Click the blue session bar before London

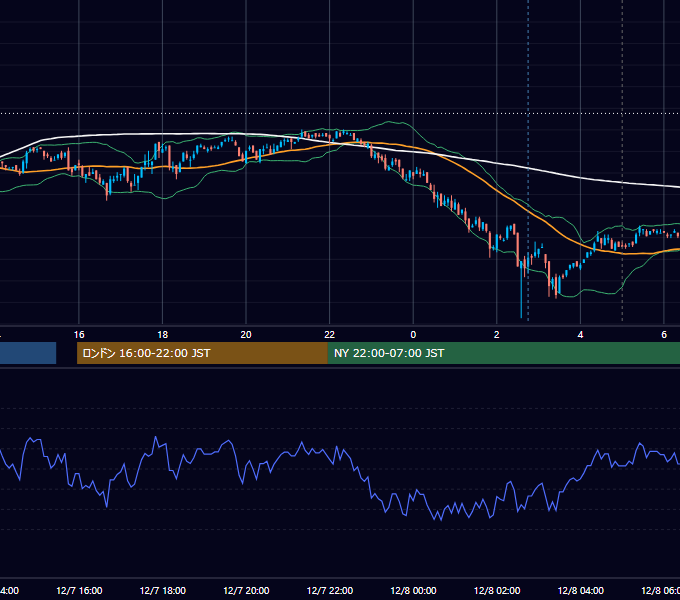[28, 353]
